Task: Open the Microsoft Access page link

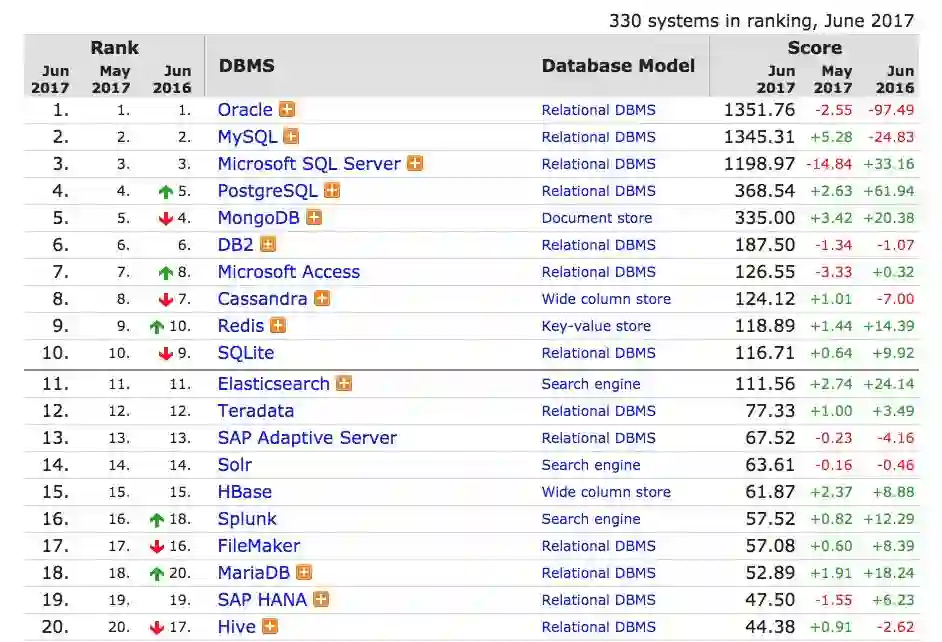Action: [x=289, y=272]
